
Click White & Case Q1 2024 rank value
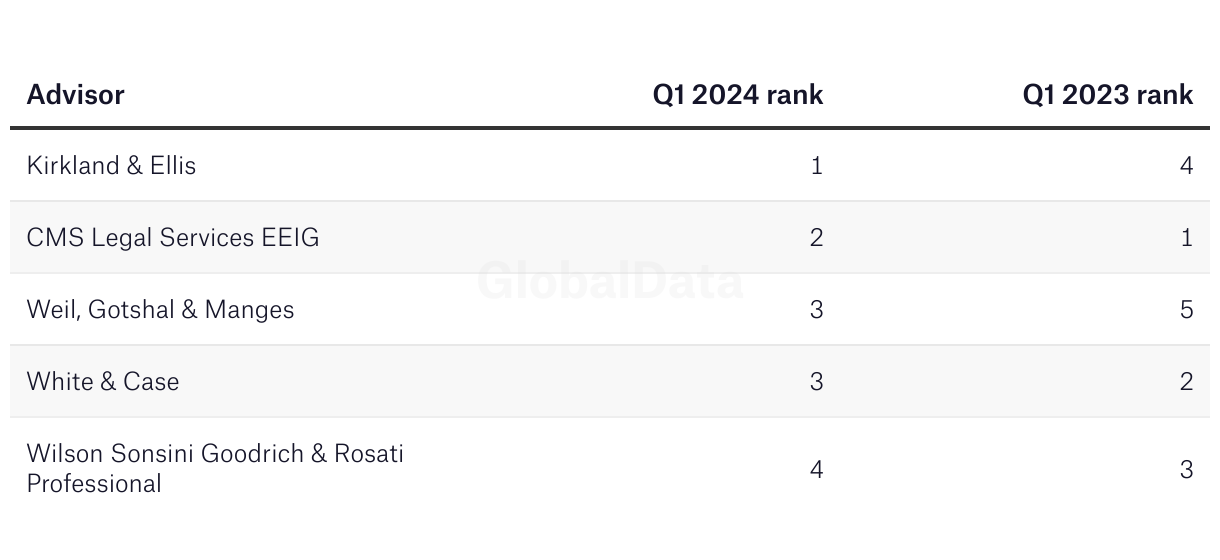pyautogui.click(x=816, y=382)
